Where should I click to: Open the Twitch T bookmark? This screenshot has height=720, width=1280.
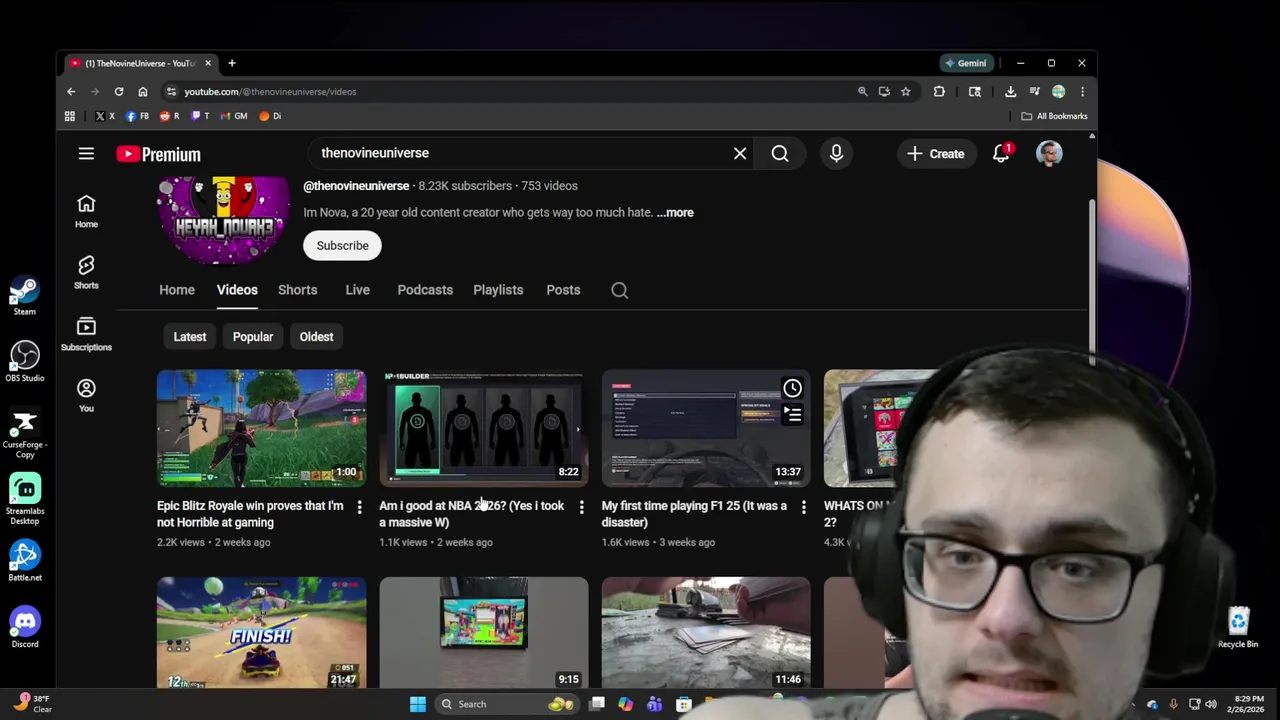pos(200,116)
